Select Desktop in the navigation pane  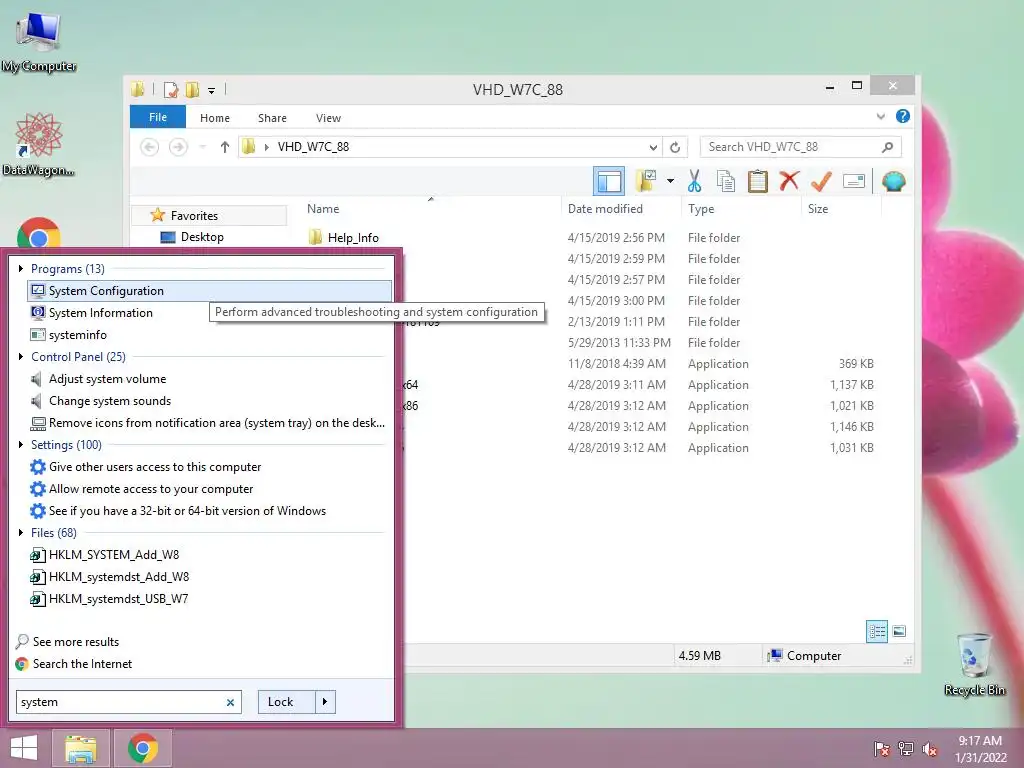(202, 237)
